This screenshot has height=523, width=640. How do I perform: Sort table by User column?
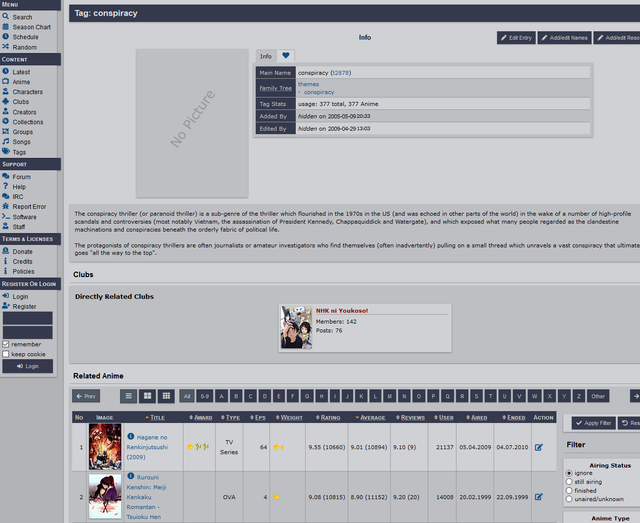tap(444, 417)
